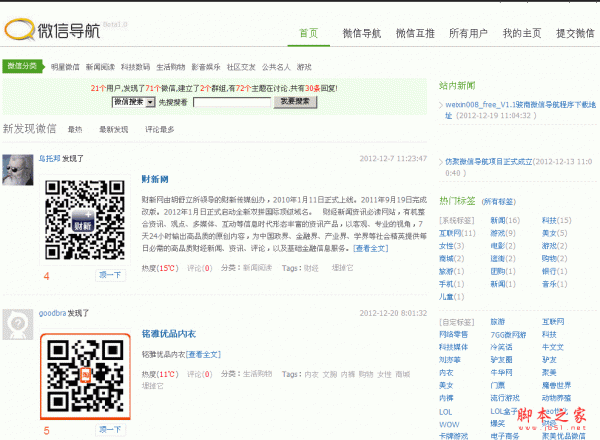This screenshot has width=600, height=440.
Task: Sort listings by 最新发现
Action: coord(114,129)
